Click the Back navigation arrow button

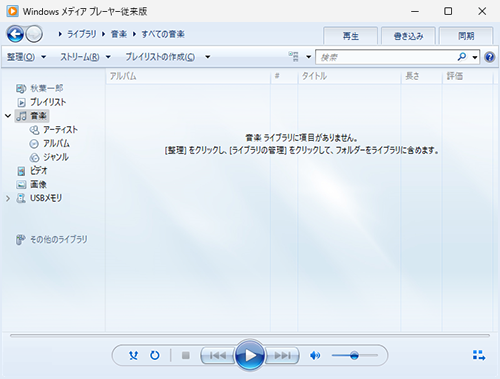(x=15, y=34)
